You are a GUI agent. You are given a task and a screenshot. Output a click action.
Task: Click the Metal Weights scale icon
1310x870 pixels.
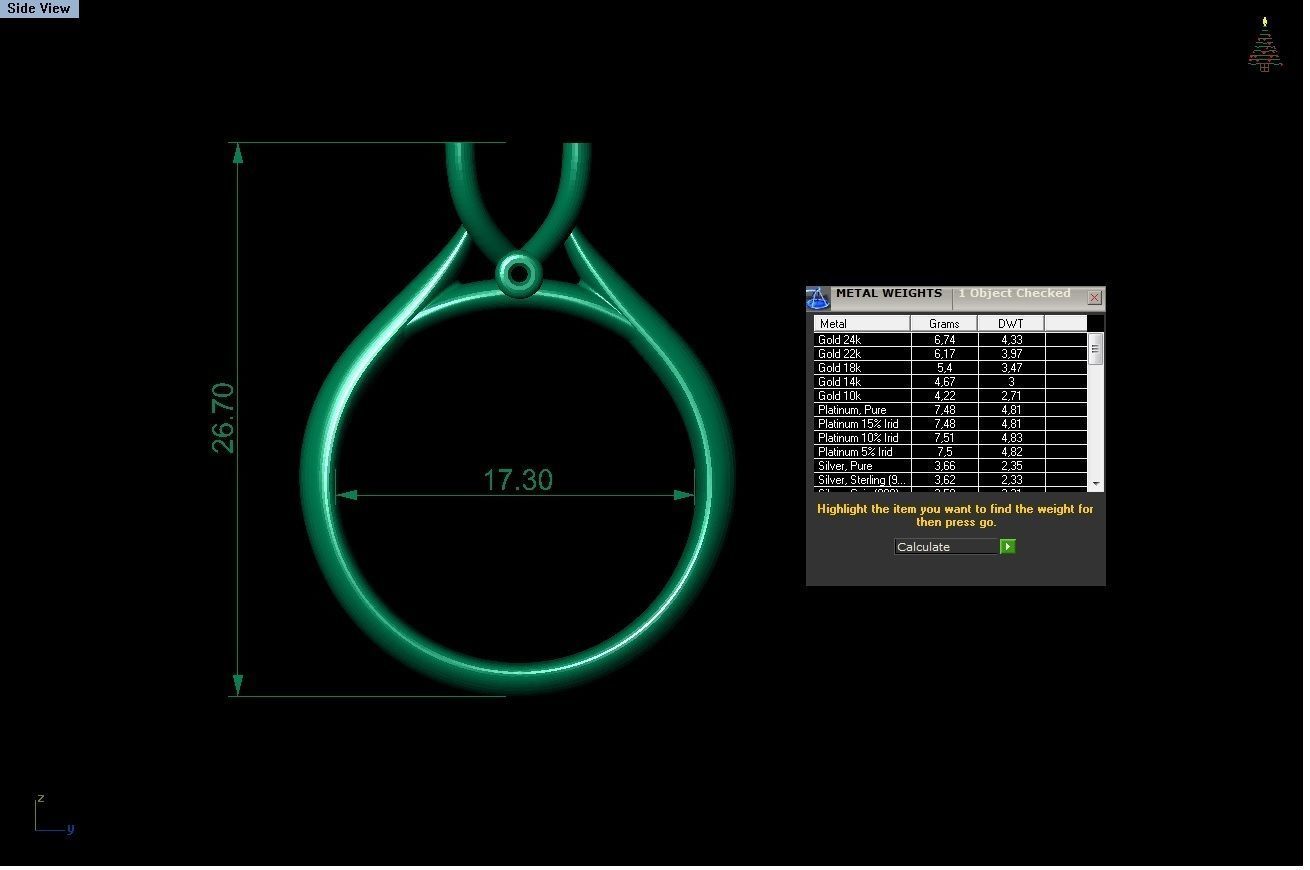[818, 298]
